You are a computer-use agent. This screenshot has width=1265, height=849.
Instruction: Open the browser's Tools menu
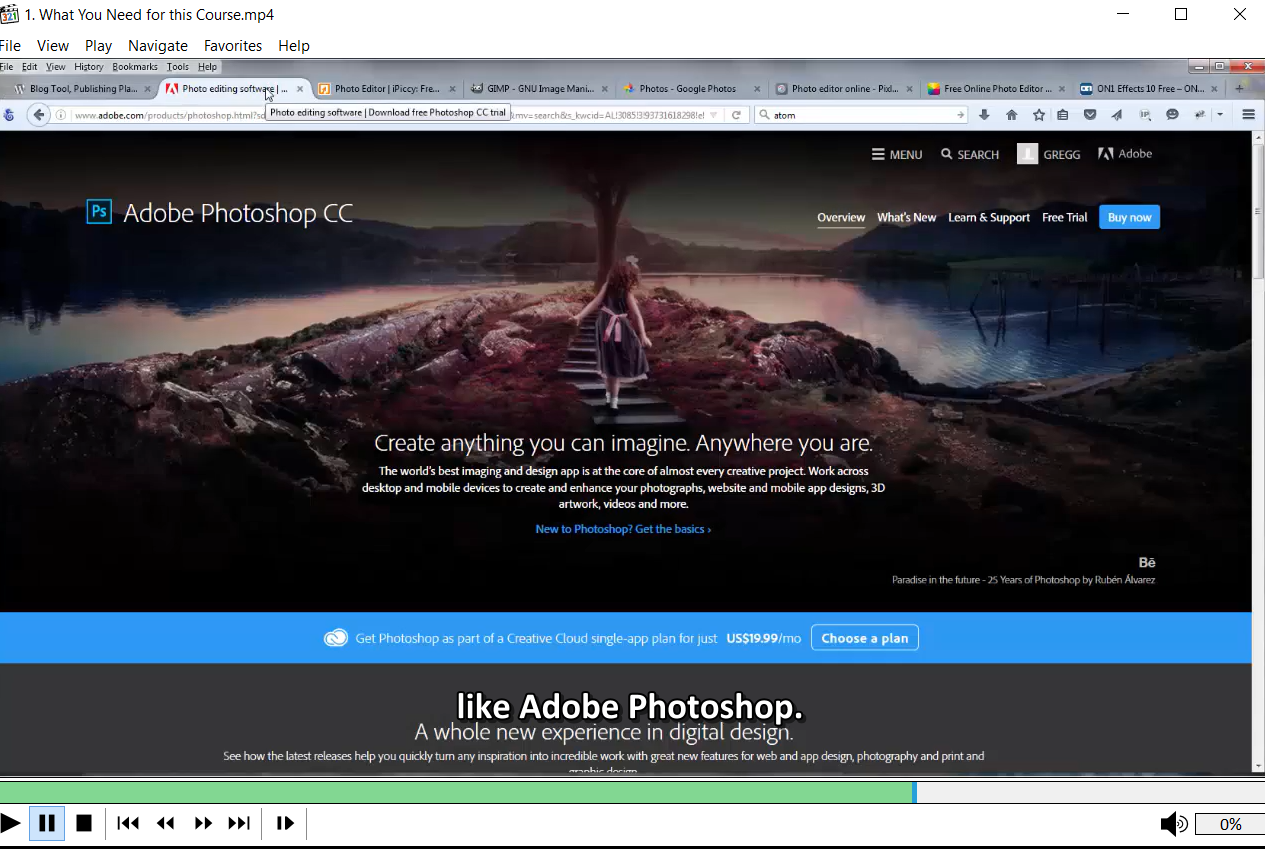pos(177,67)
